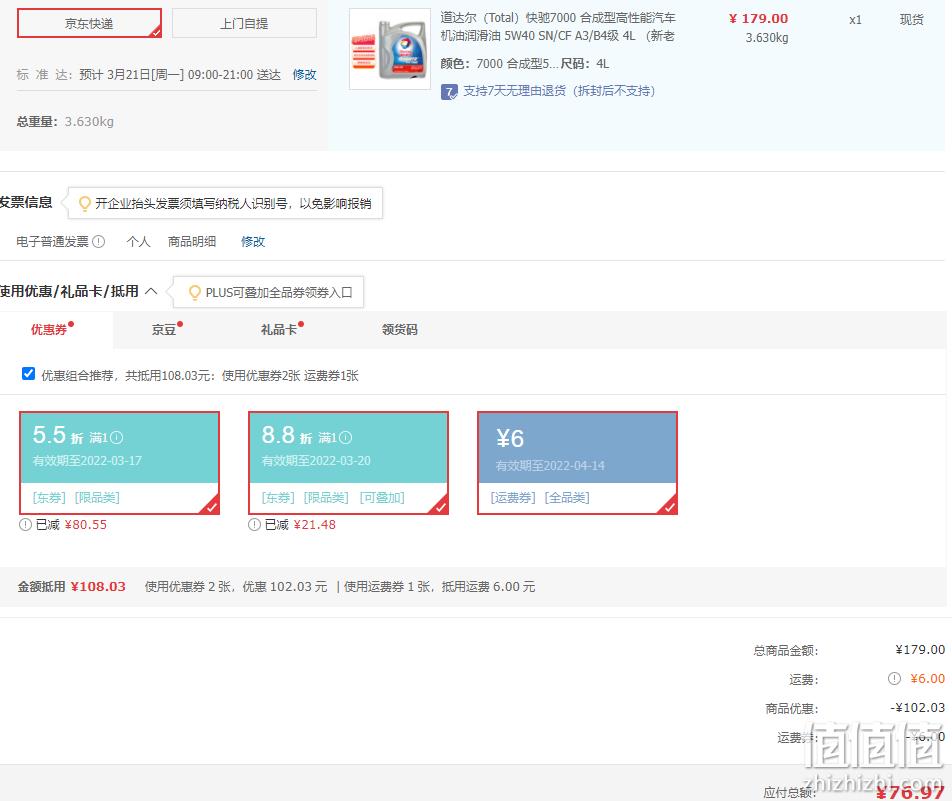Click 修改 link for invoice information
This screenshot has width=952, height=801.
click(x=253, y=242)
